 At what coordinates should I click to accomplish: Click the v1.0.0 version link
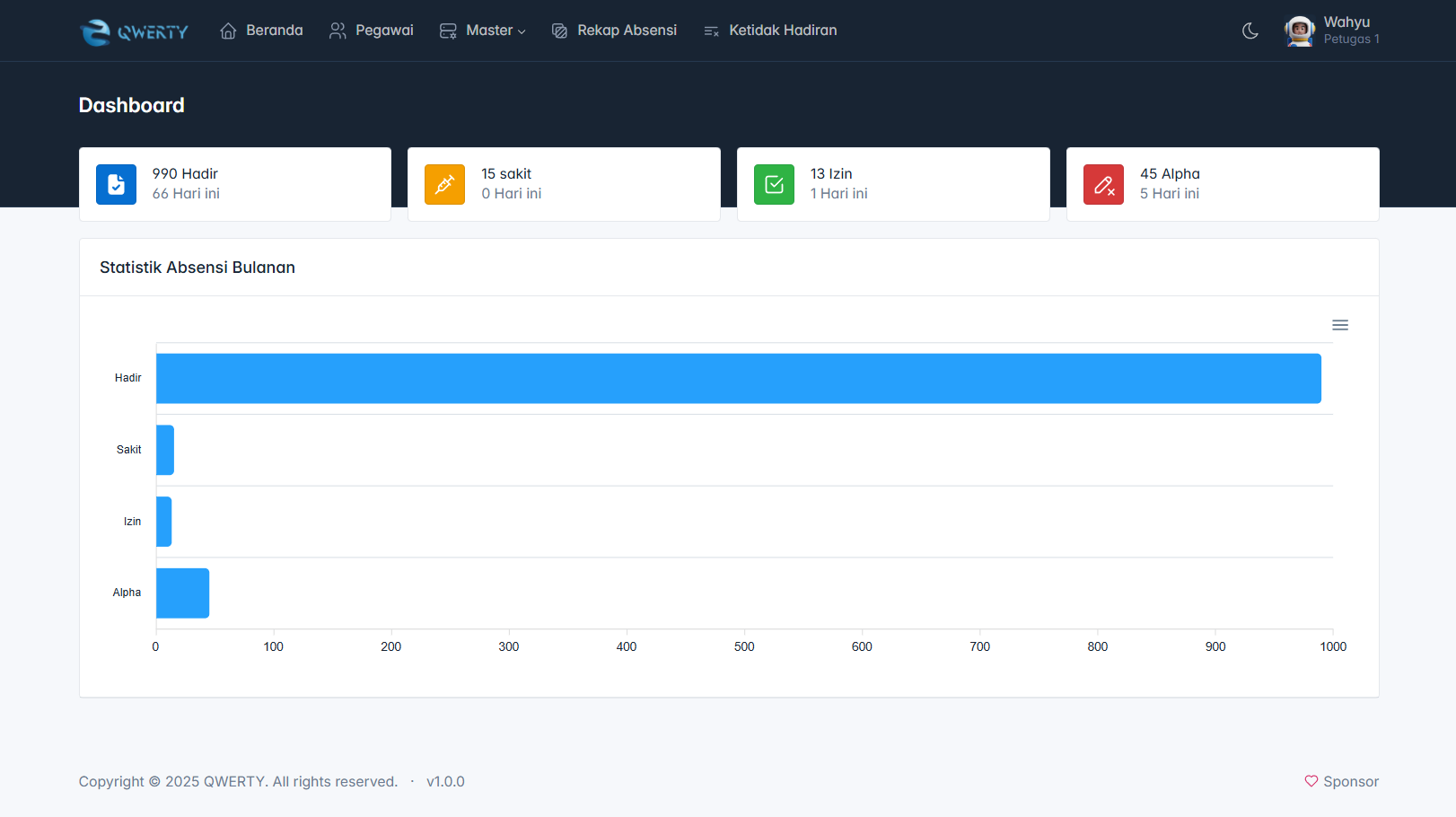click(x=445, y=782)
